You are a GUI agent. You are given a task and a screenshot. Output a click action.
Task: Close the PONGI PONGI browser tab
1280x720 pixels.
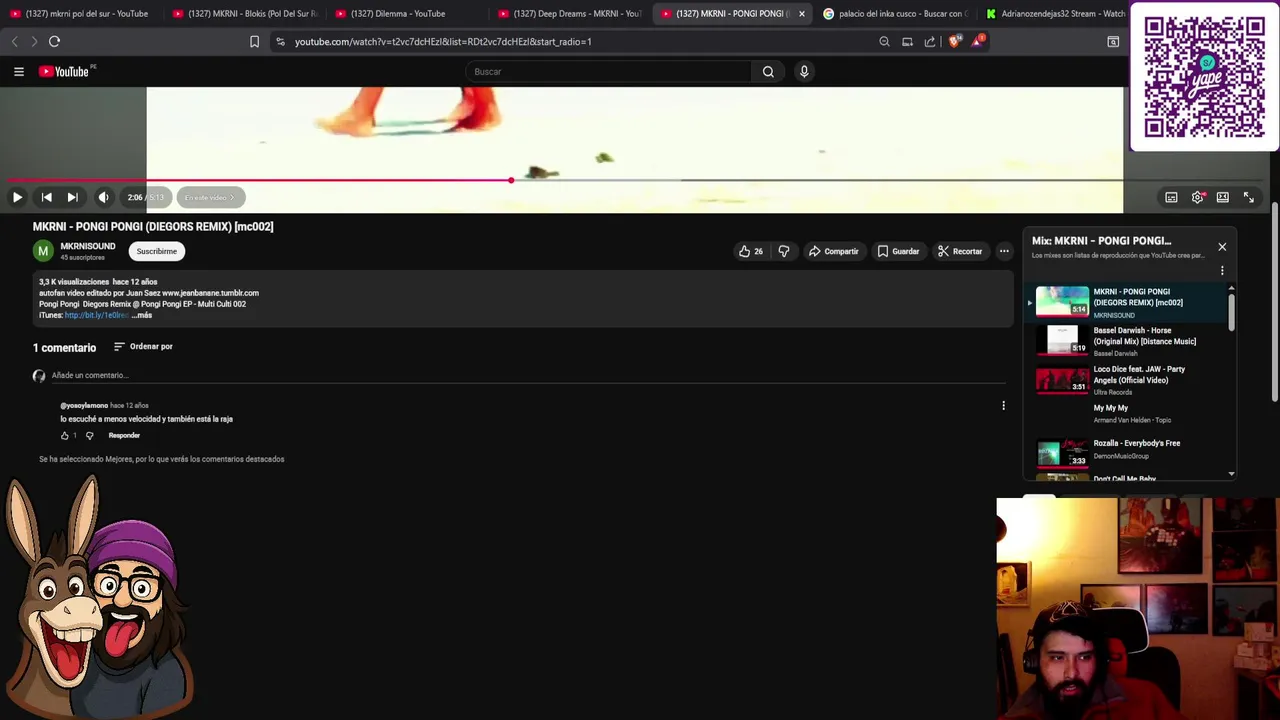(x=801, y=14)
